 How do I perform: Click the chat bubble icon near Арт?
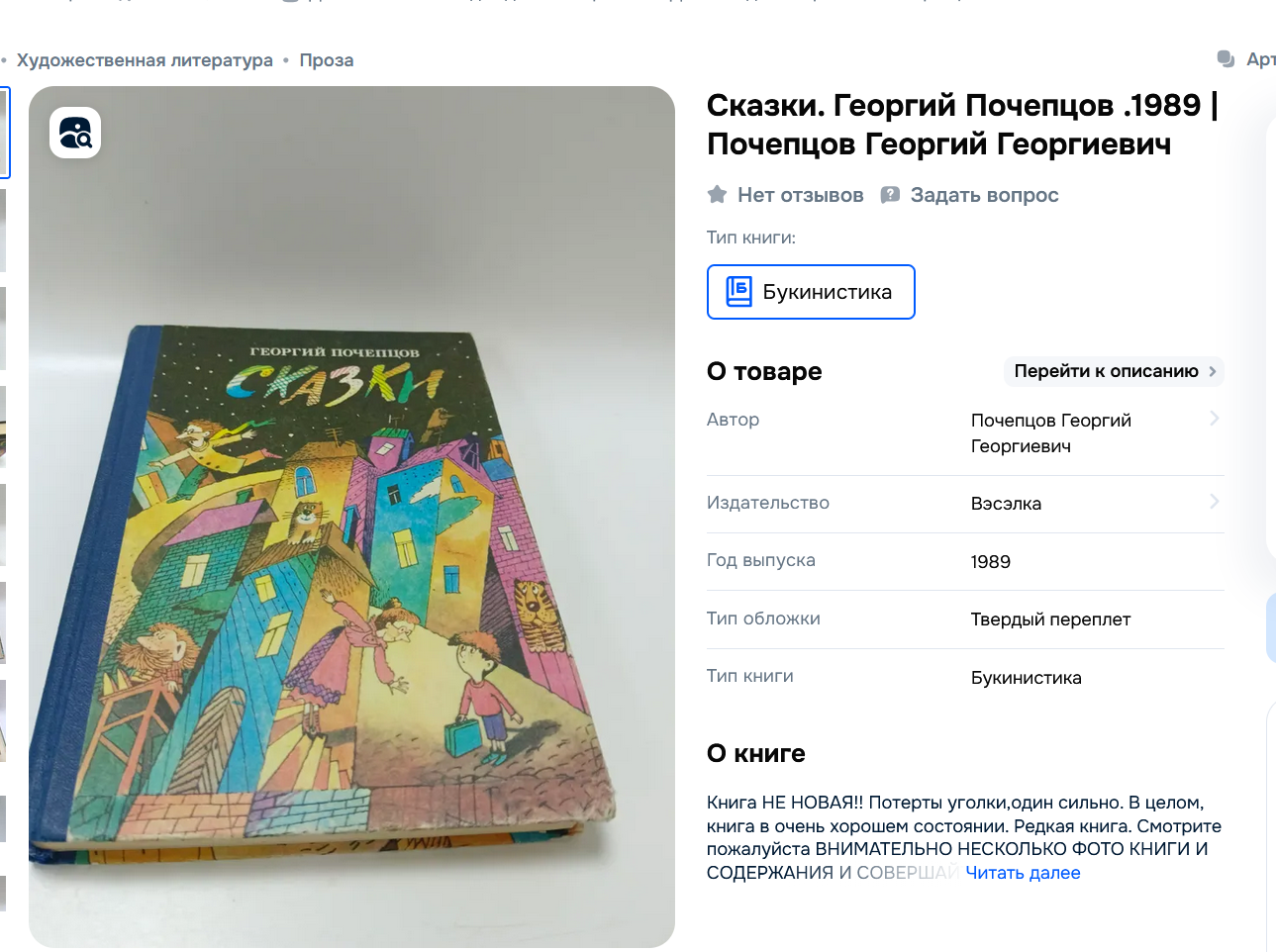click(x=1226, y=59)
